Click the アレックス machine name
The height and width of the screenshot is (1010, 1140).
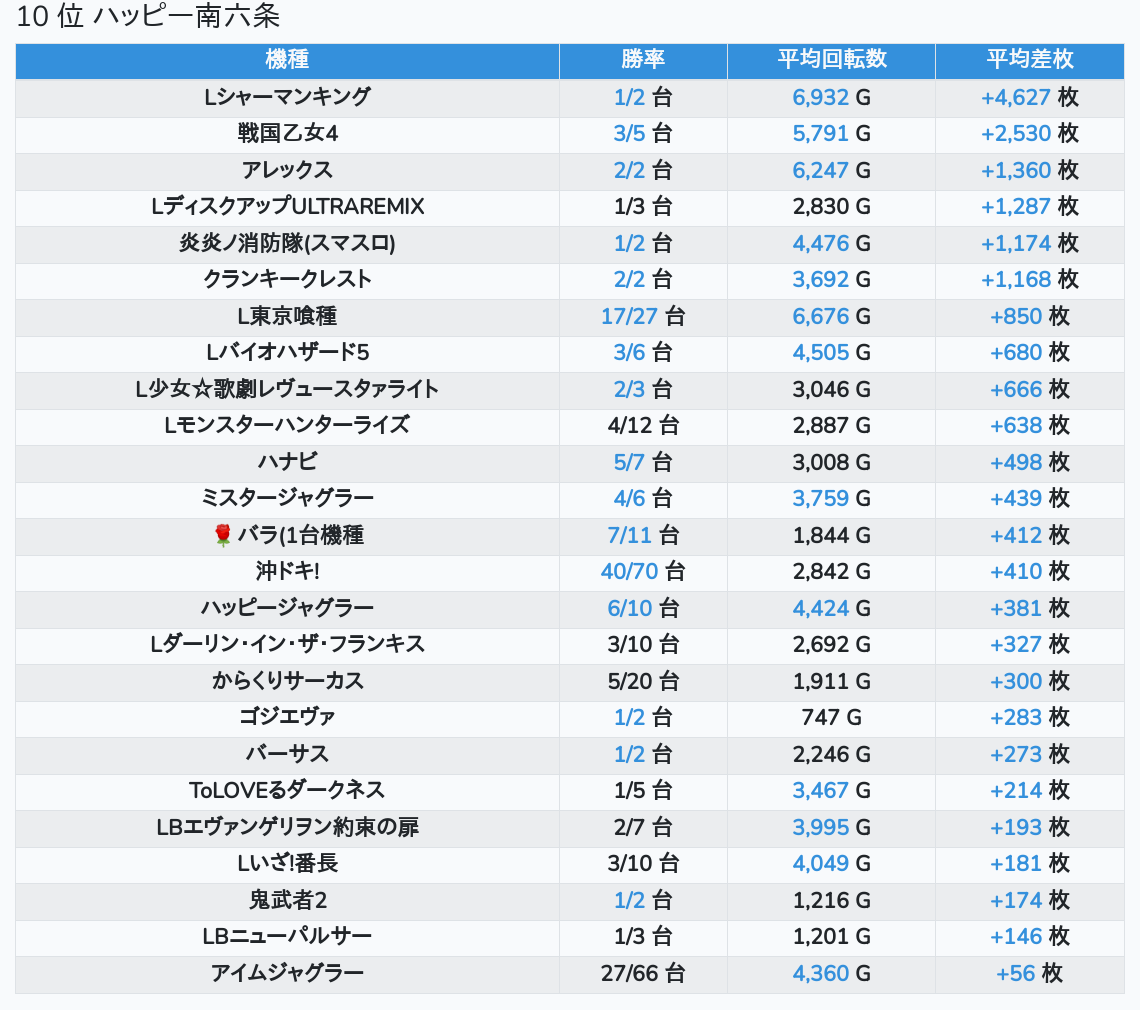click(x=287, y=170)
